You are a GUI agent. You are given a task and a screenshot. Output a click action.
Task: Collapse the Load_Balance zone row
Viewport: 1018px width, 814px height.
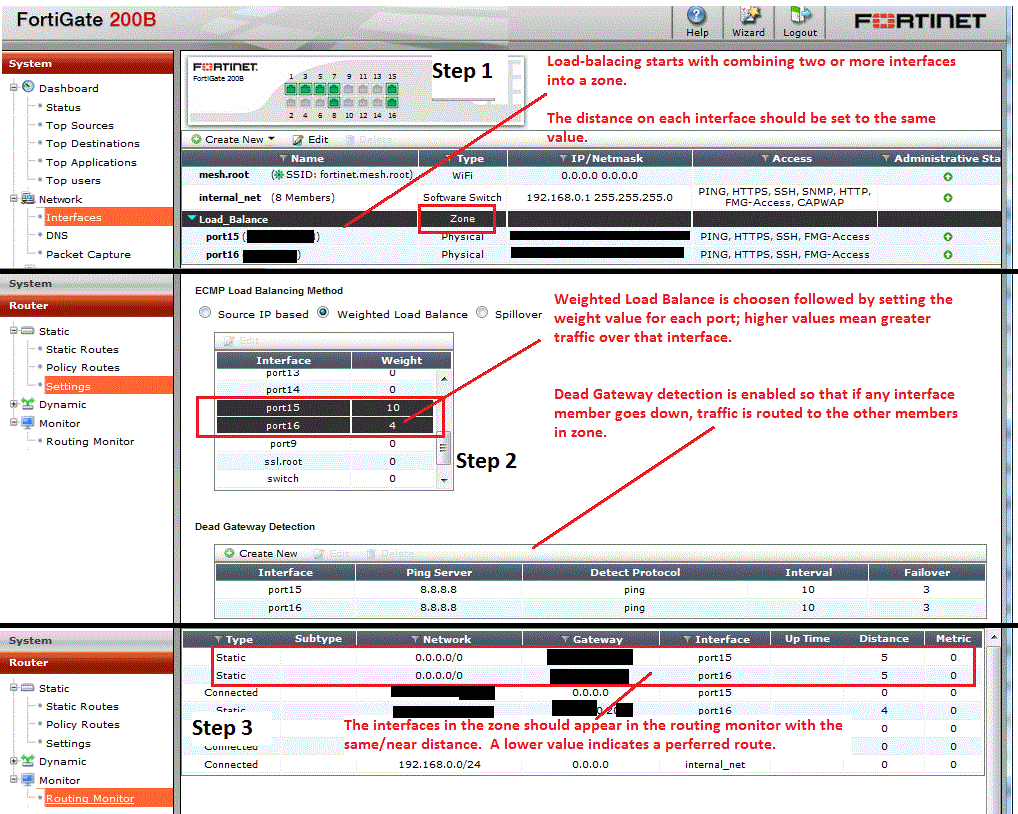click(x=192, y=219)
